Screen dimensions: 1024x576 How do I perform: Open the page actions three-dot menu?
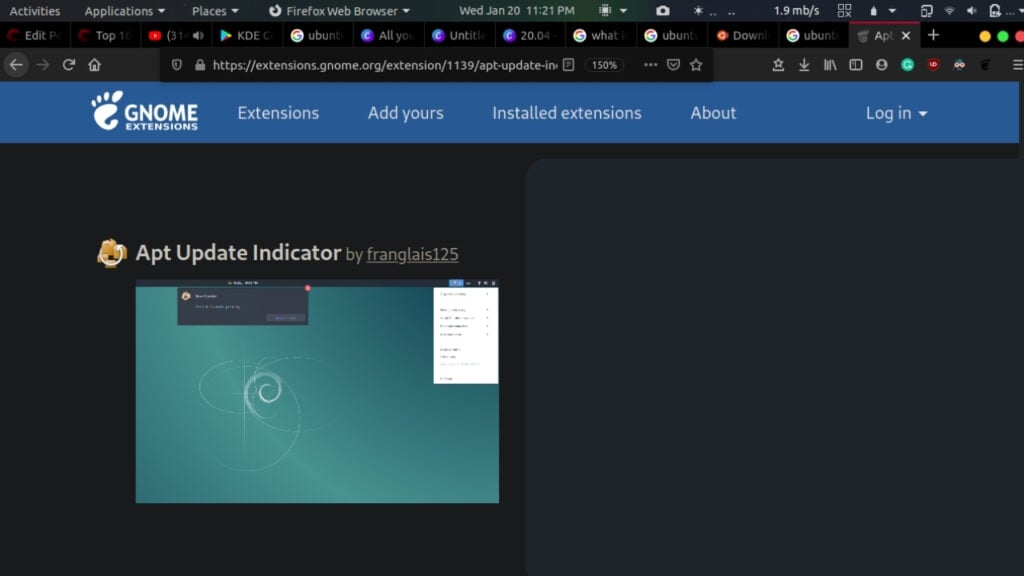650,65
